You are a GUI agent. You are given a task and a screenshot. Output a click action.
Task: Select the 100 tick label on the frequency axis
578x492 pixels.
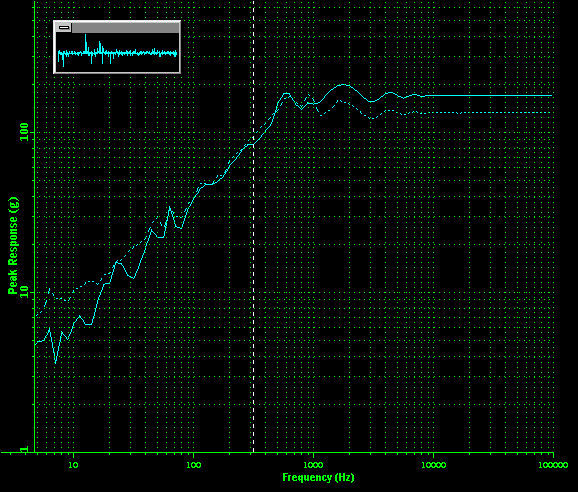tap(194, 465)
